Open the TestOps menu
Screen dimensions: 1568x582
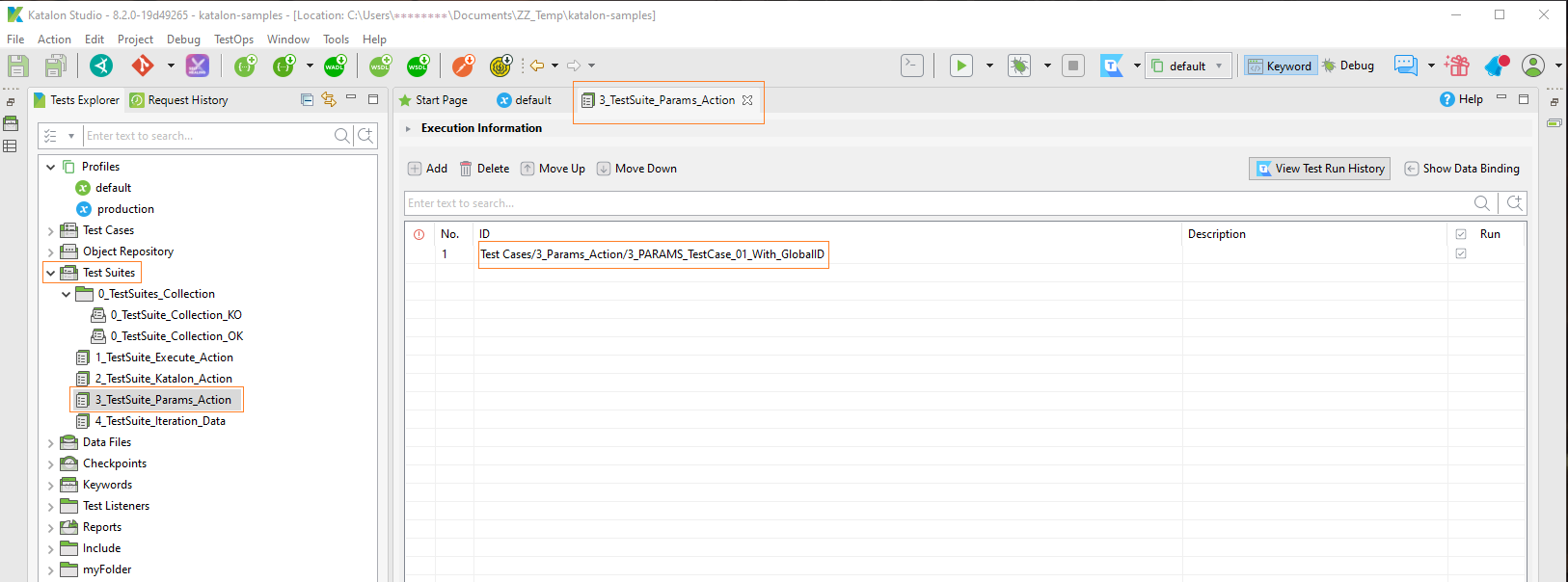pos(233,40)
